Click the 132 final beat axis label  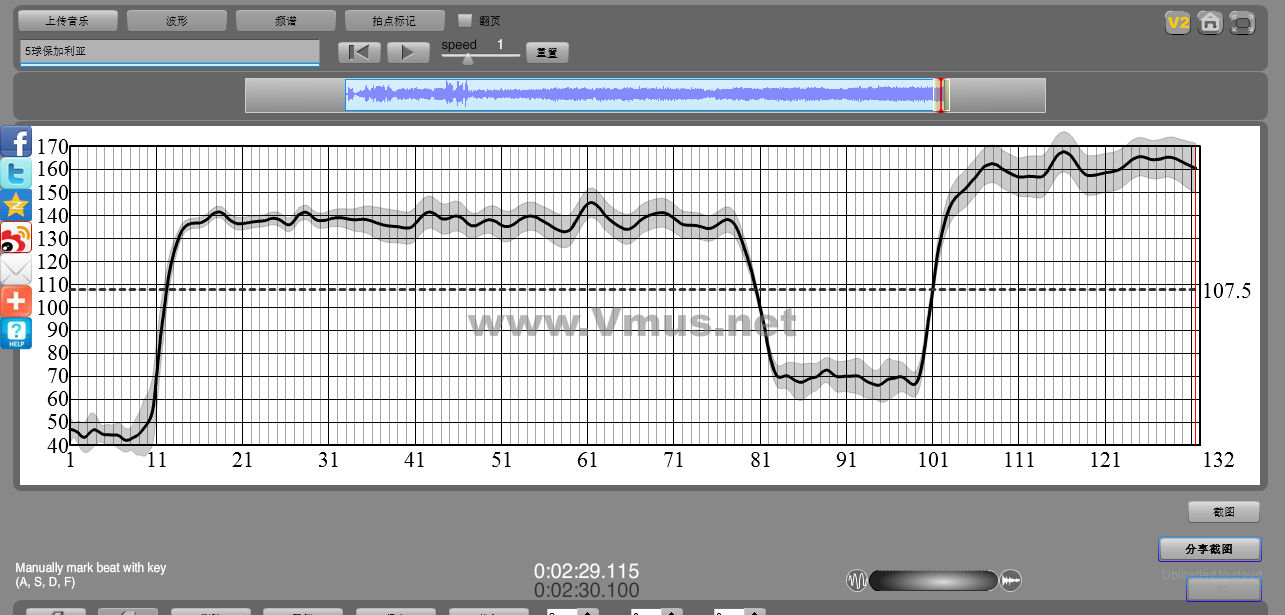1217,460
